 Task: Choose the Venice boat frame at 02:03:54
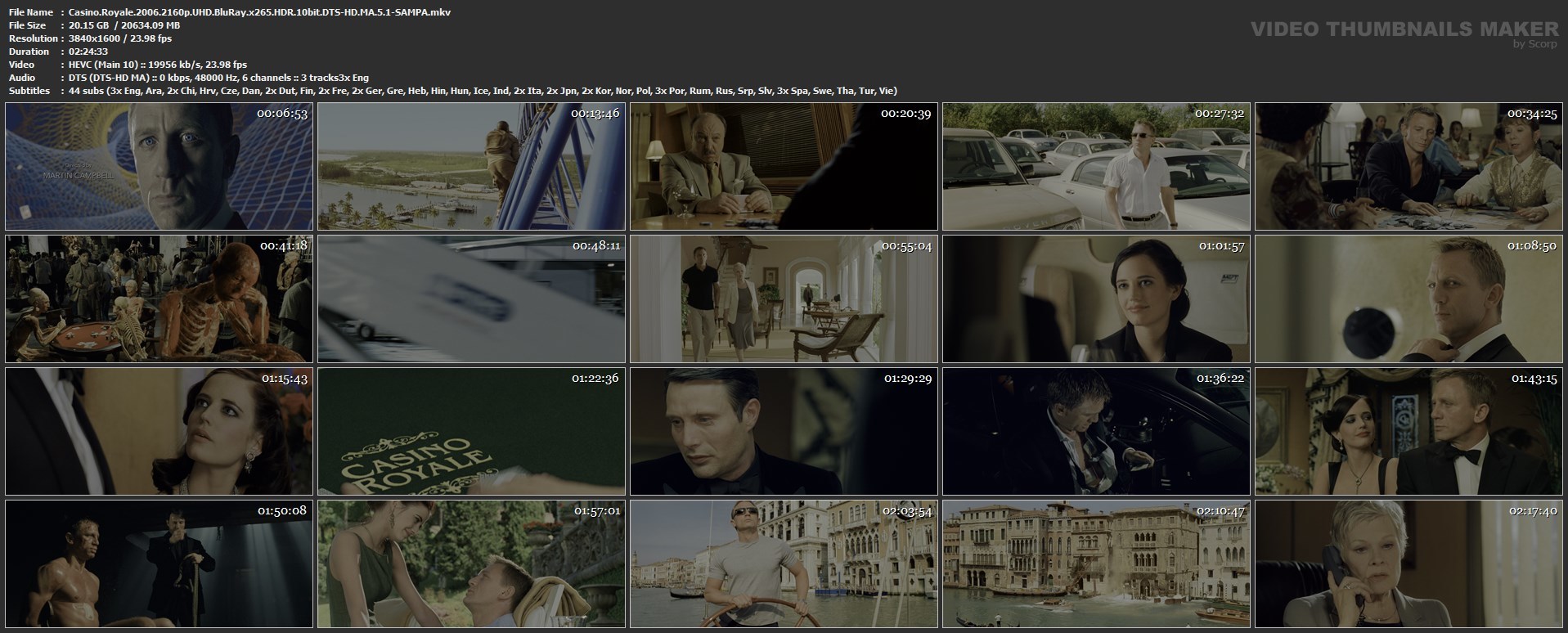784,563
